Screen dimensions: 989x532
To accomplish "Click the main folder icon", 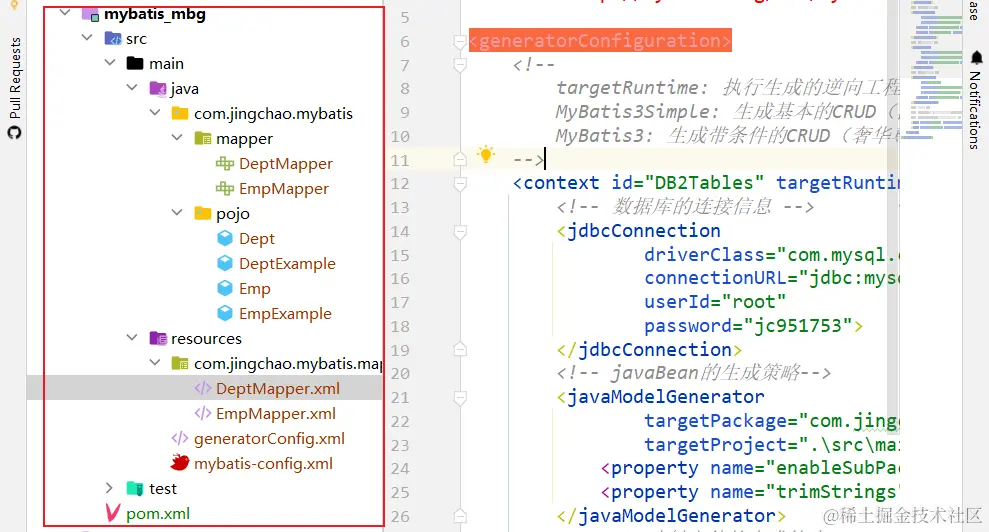I will tap(135, 63).
